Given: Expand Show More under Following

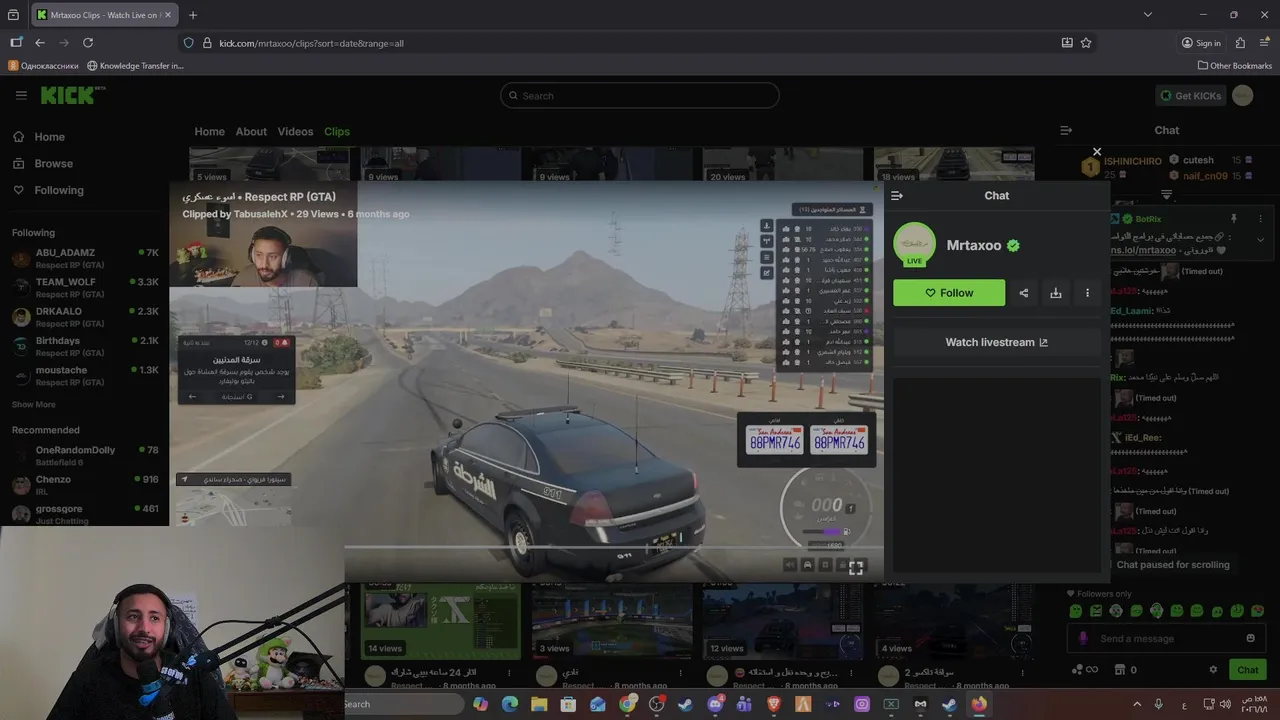Looking at the screenshot, I should click(x=34, y=404).
